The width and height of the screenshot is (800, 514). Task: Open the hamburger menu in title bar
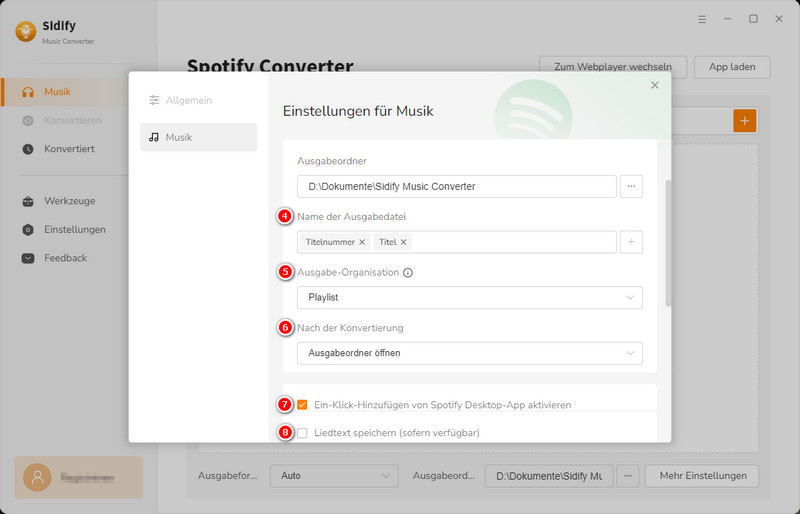tap(702, 19)
